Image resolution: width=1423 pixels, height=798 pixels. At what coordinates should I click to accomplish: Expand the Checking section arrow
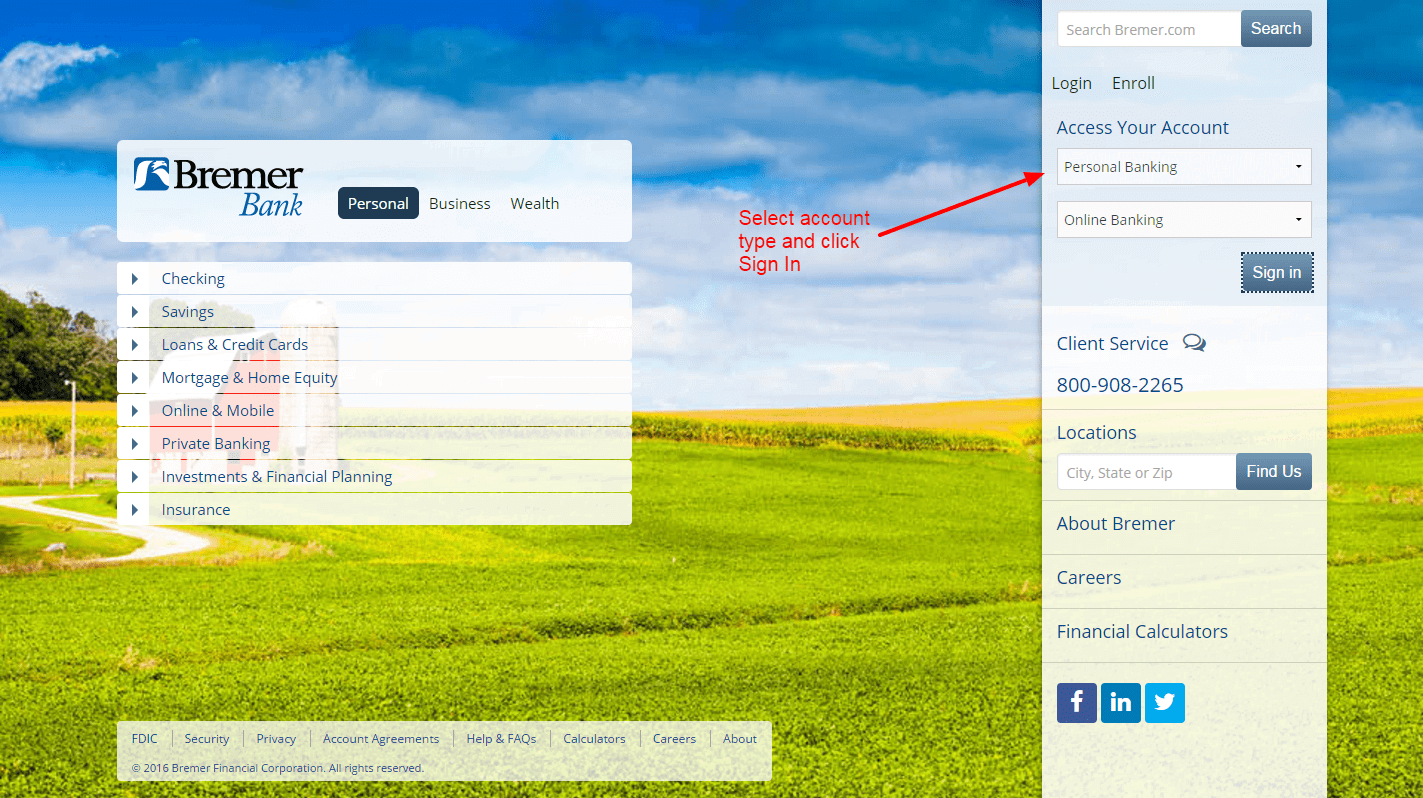pos(135,279)
